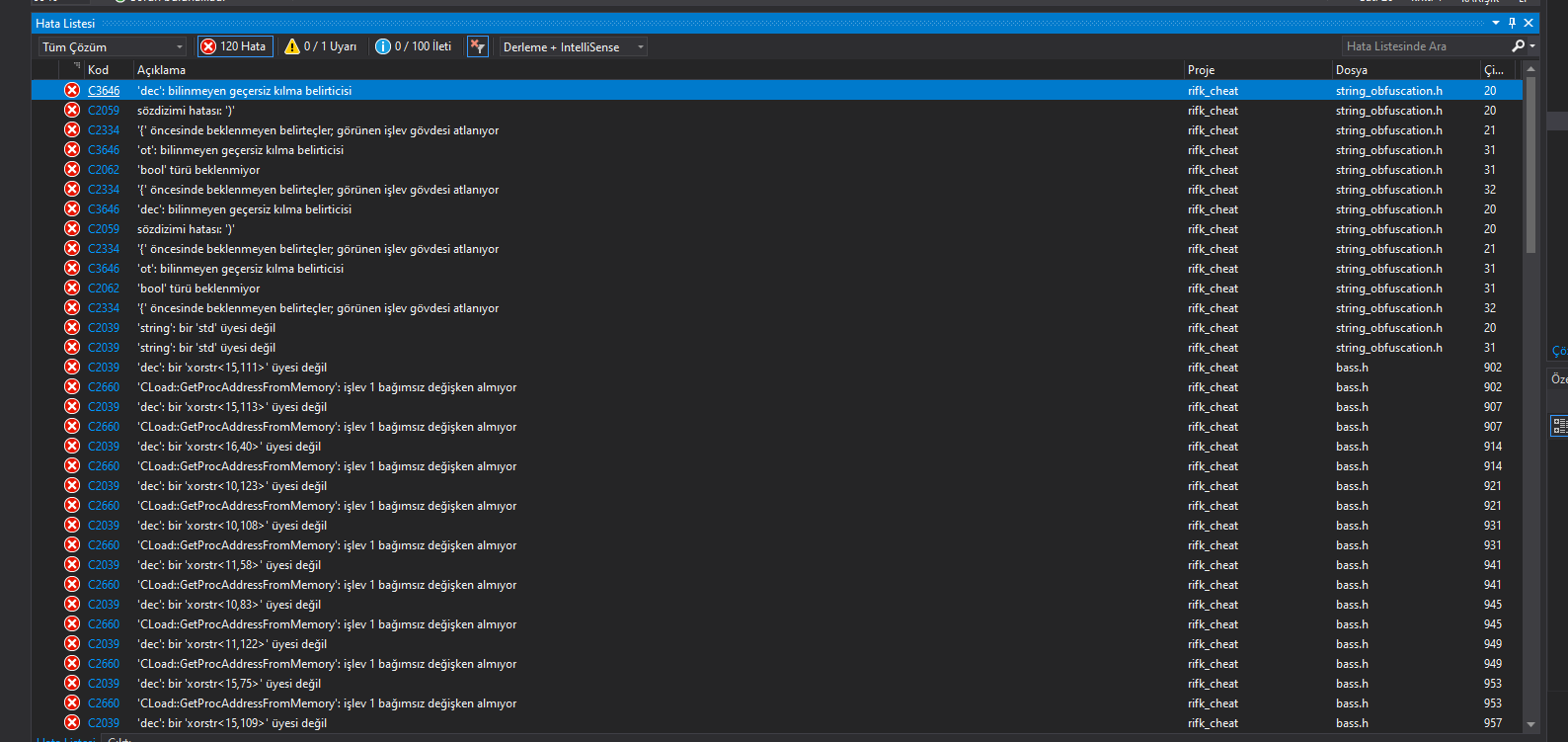
Task: Click line number 957 in 'xorstr<15,109>' row
Action: tap(1492, 722)
